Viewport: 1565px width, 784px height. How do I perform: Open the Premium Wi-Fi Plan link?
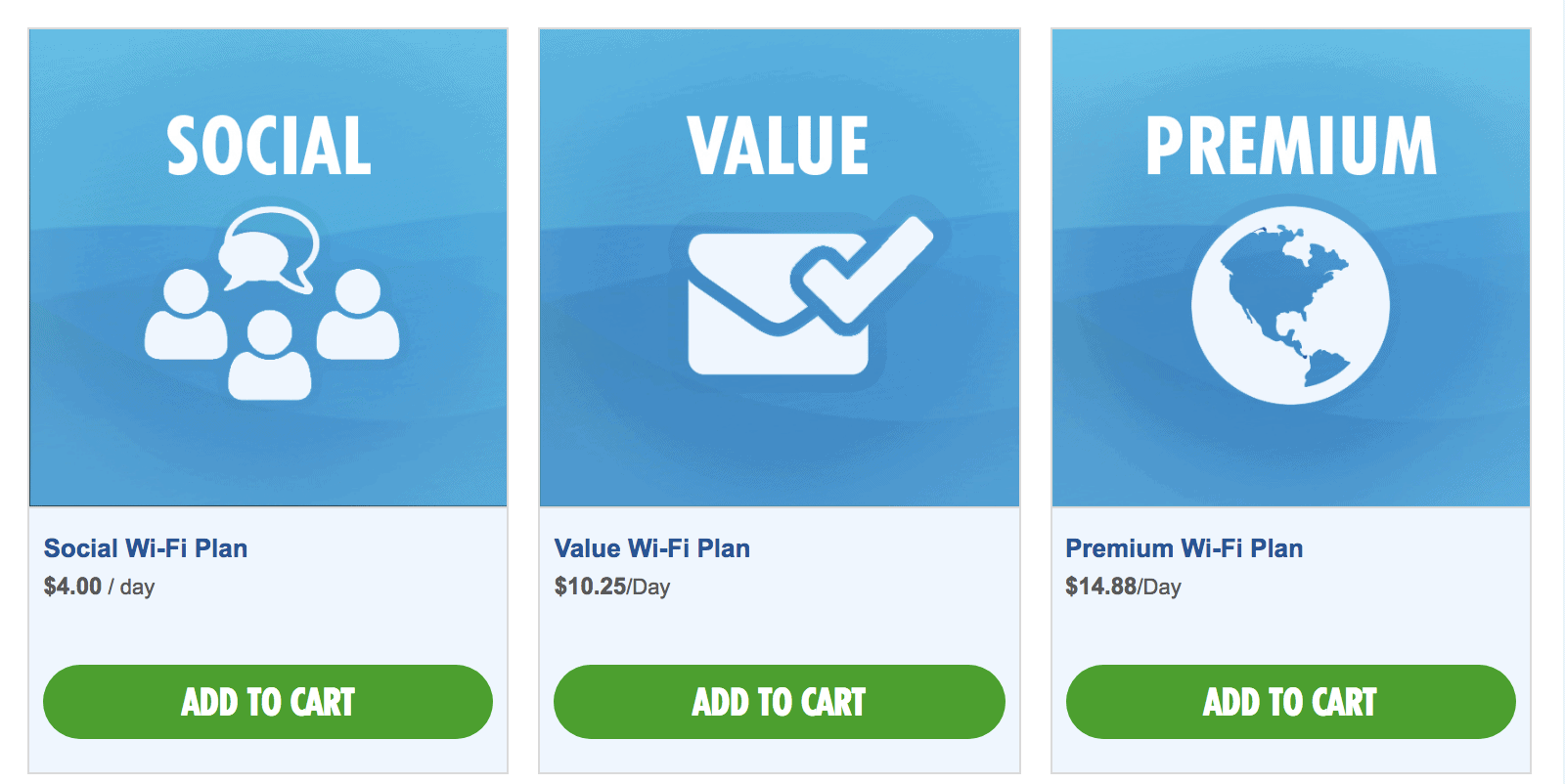click(x=1185, y=548)
